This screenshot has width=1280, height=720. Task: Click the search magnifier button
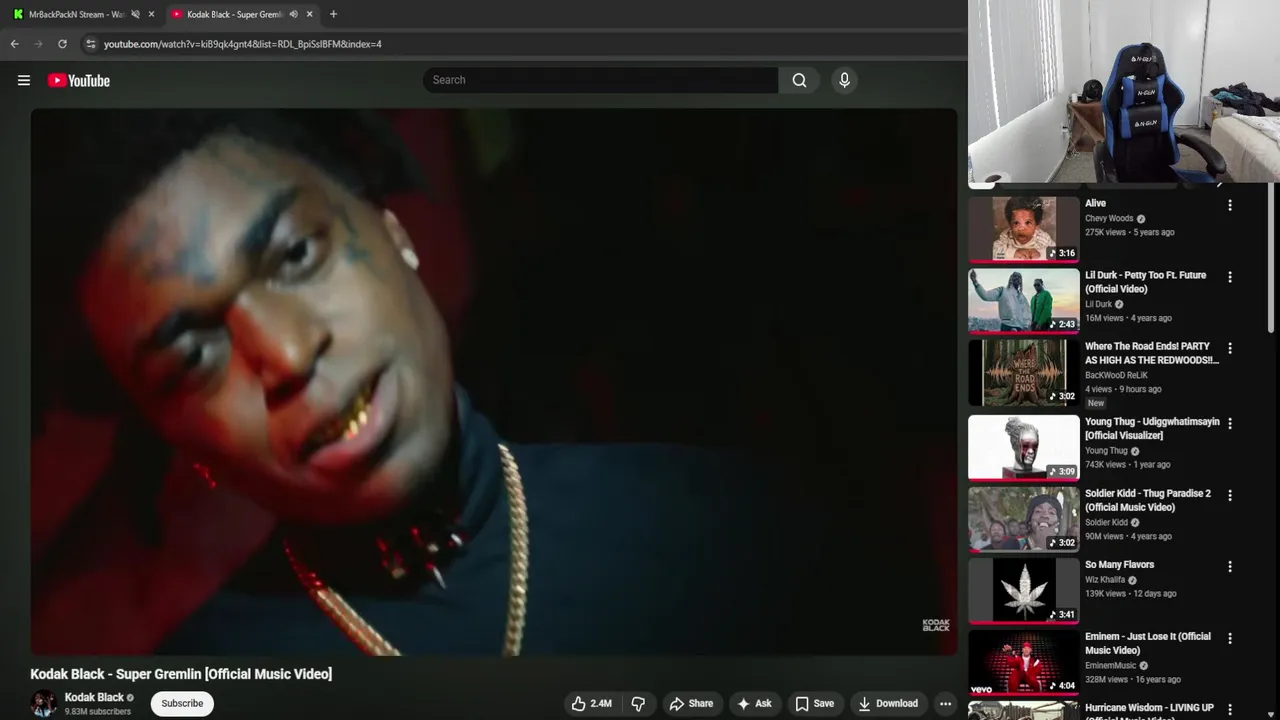[799, 80]
